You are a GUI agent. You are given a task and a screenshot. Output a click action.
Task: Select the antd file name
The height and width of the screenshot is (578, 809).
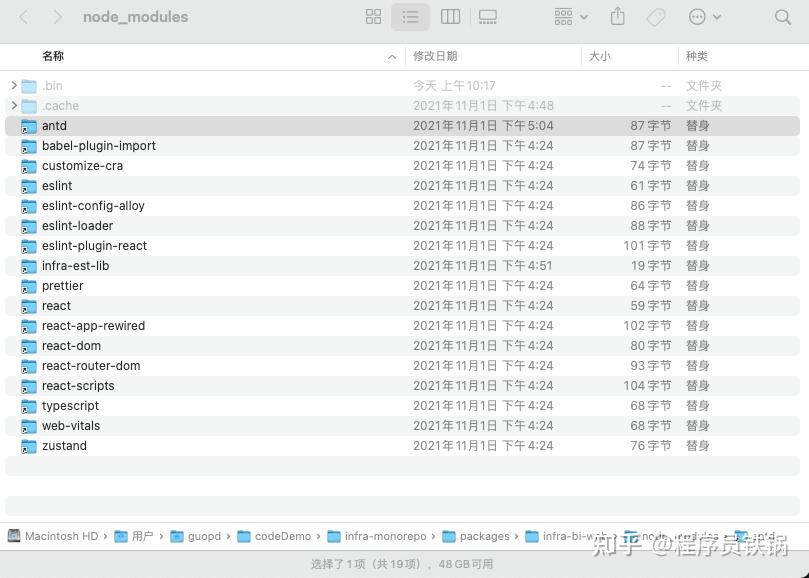point(54,125)
